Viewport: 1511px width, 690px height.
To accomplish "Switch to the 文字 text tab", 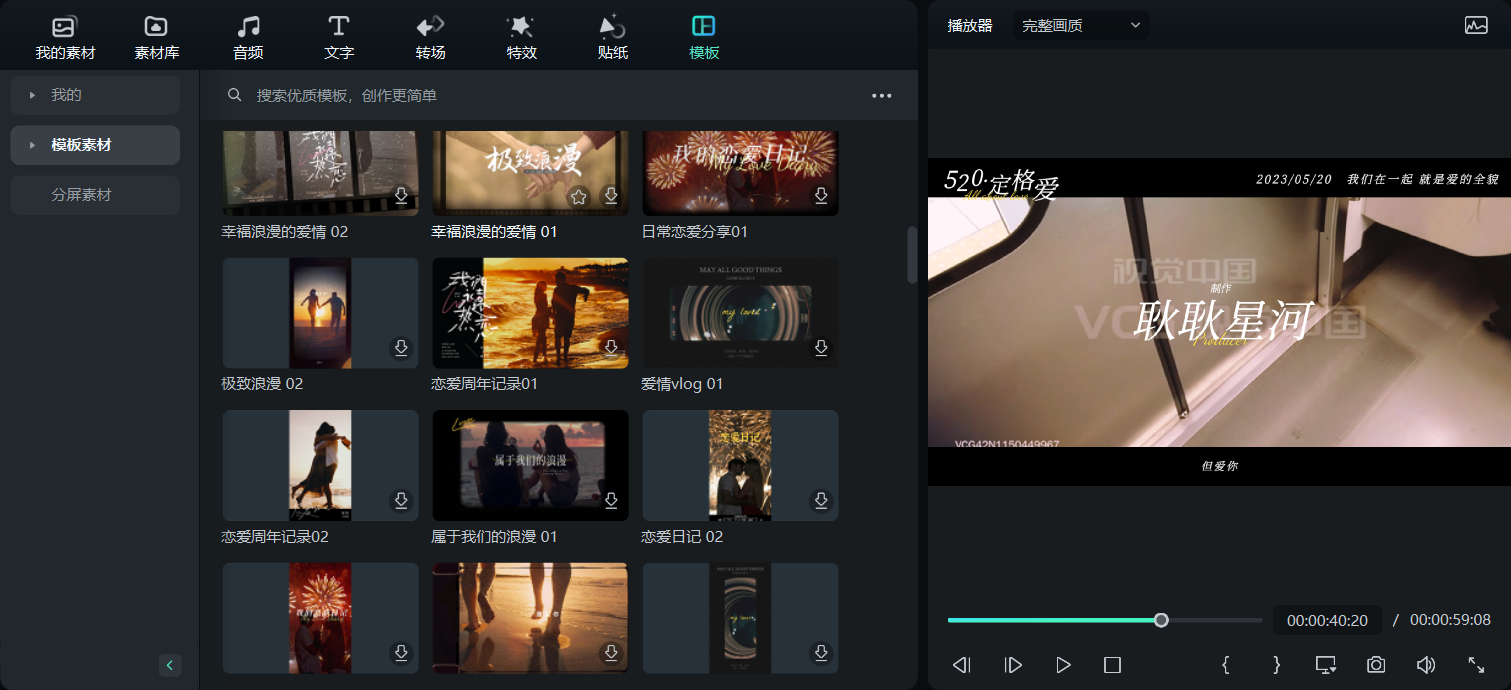I will 338,33.
